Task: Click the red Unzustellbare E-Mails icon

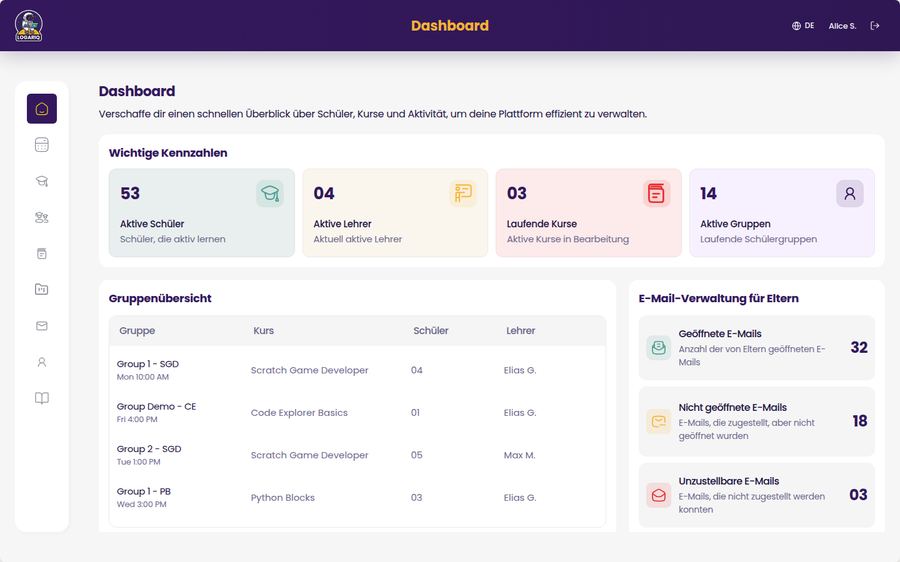Action: click(x=658, y=495)
